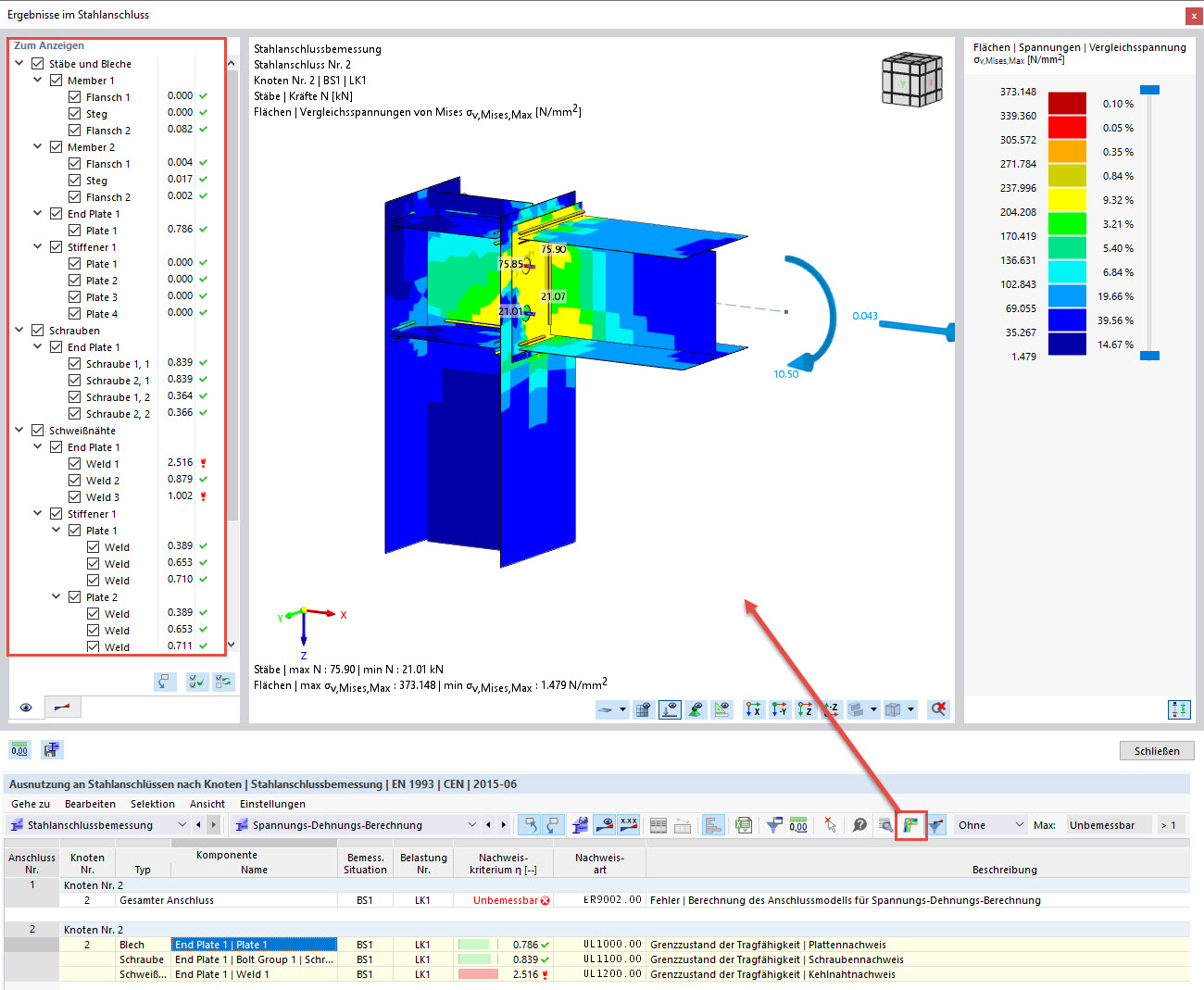Click the Max Unbemessbar field

click(1109, 824)
